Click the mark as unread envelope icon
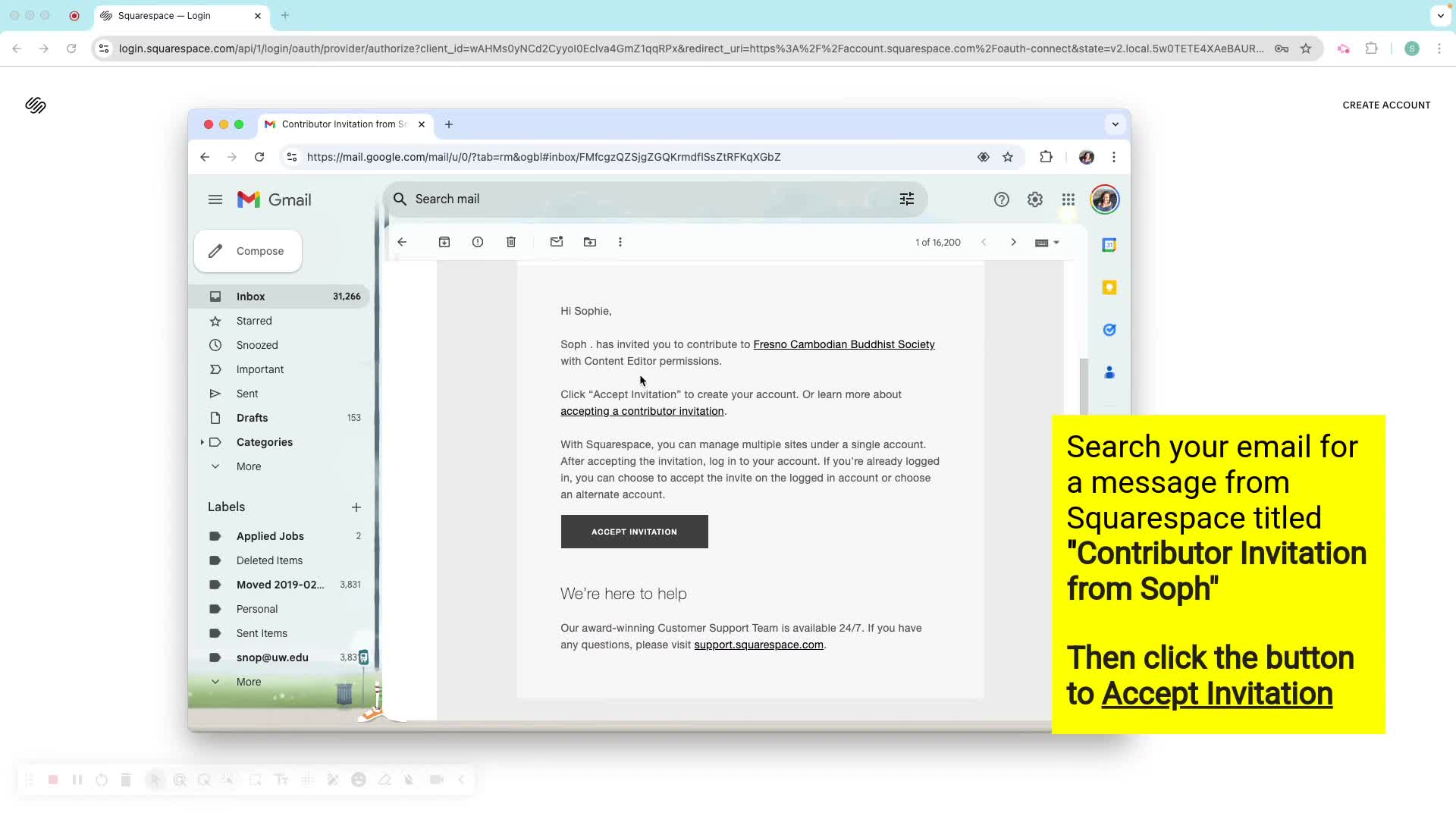Screen dimensions: 1456x819 557,242
